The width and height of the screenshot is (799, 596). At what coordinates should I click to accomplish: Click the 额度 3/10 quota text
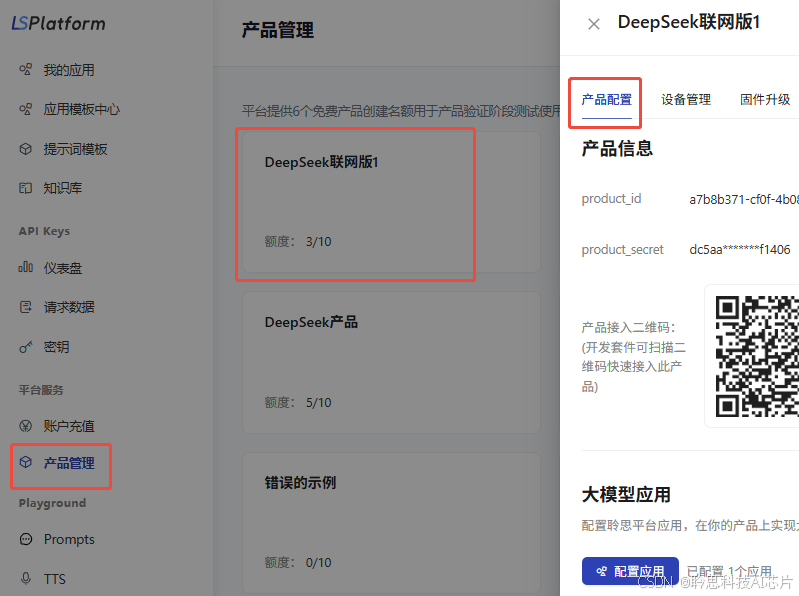pos(298,241)
